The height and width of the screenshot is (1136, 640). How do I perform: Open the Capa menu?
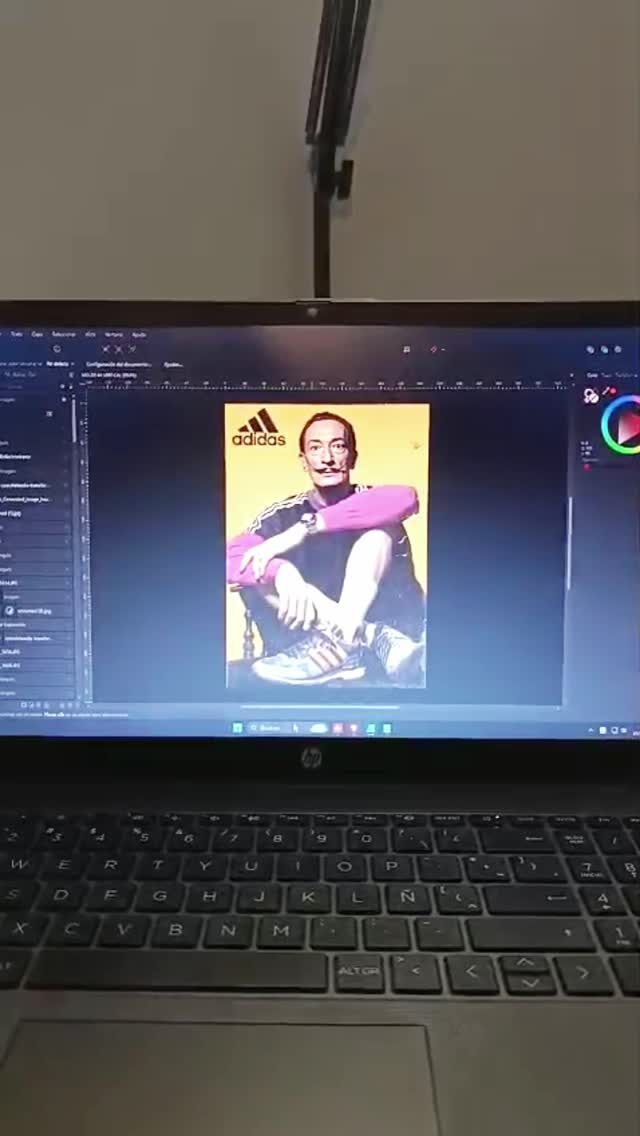[x=36, y=335]
